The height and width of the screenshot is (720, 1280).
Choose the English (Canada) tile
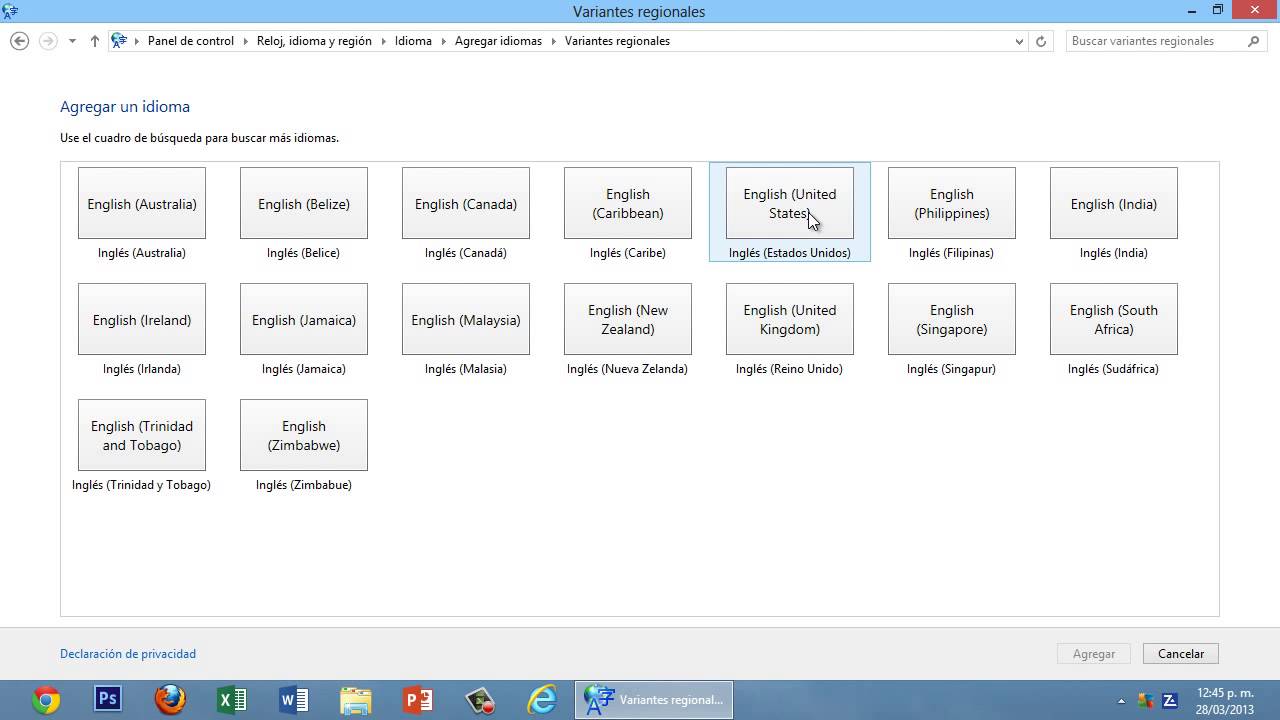click(x=466, y=203)
